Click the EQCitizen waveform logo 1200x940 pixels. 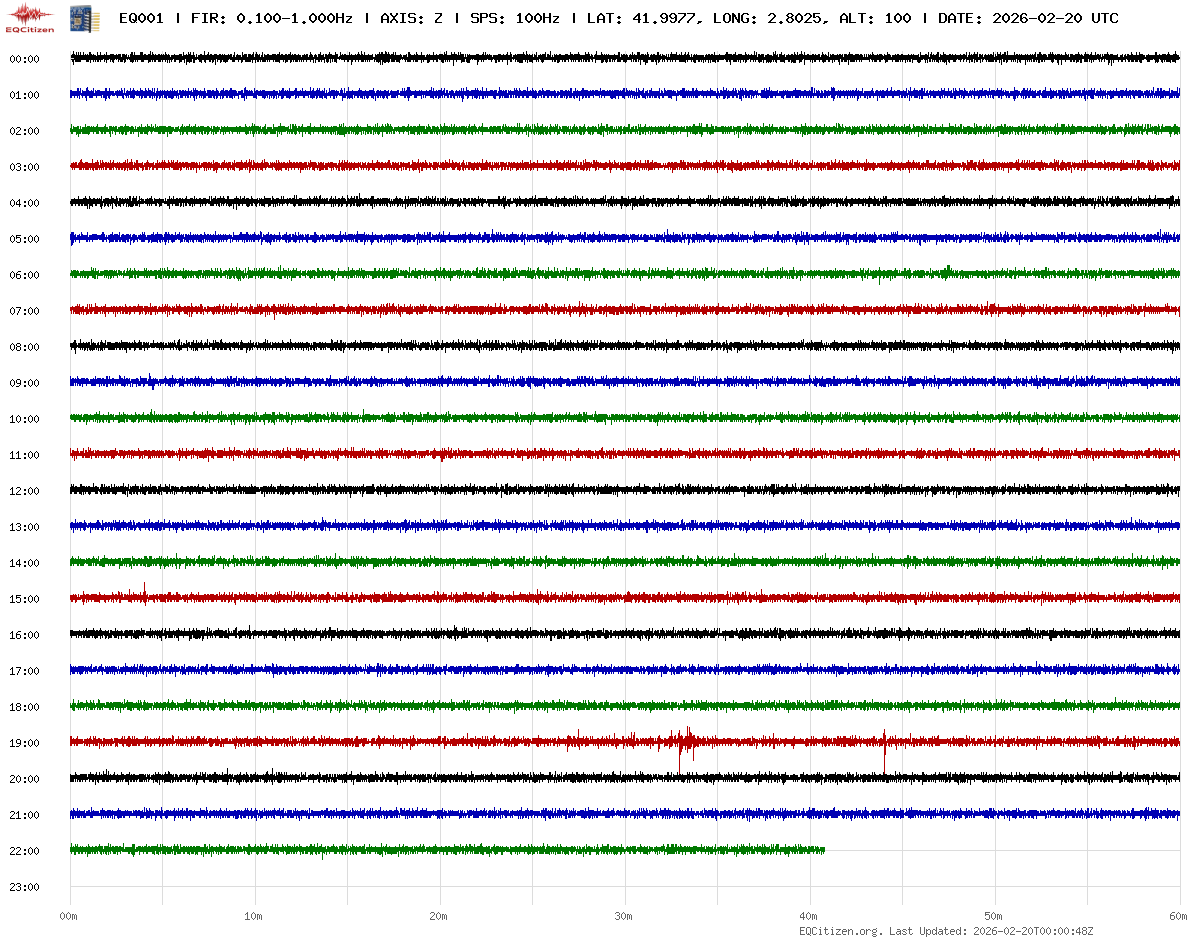coord(29,17)
